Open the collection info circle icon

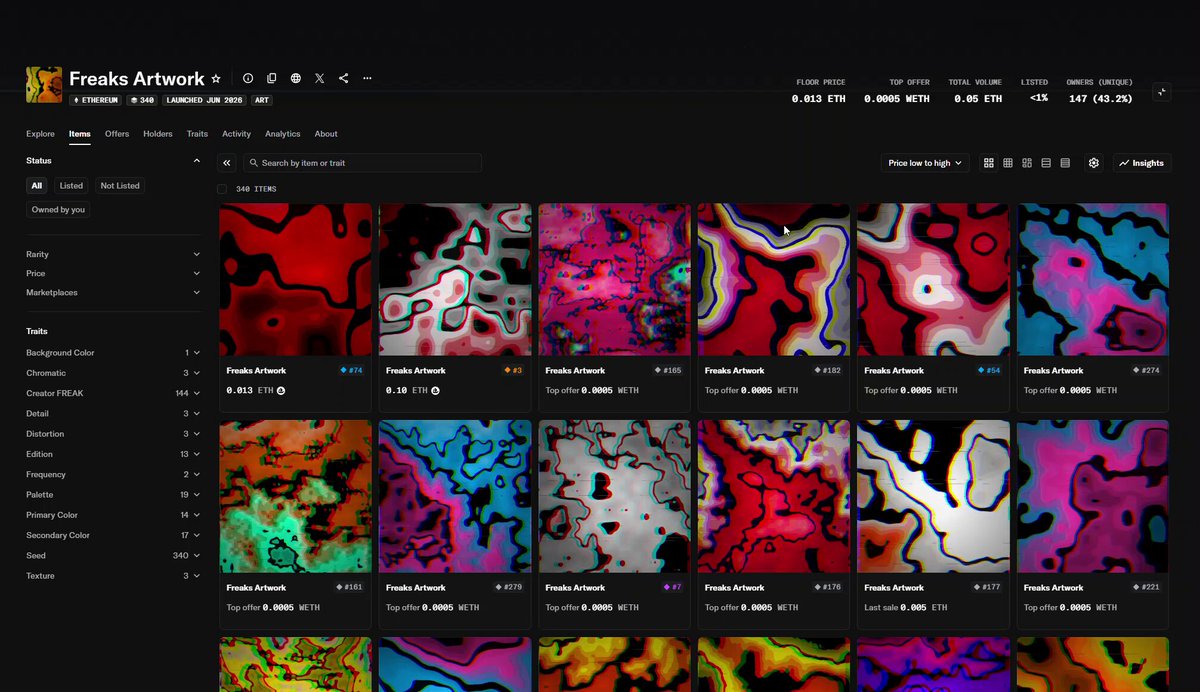pos(248,78)
